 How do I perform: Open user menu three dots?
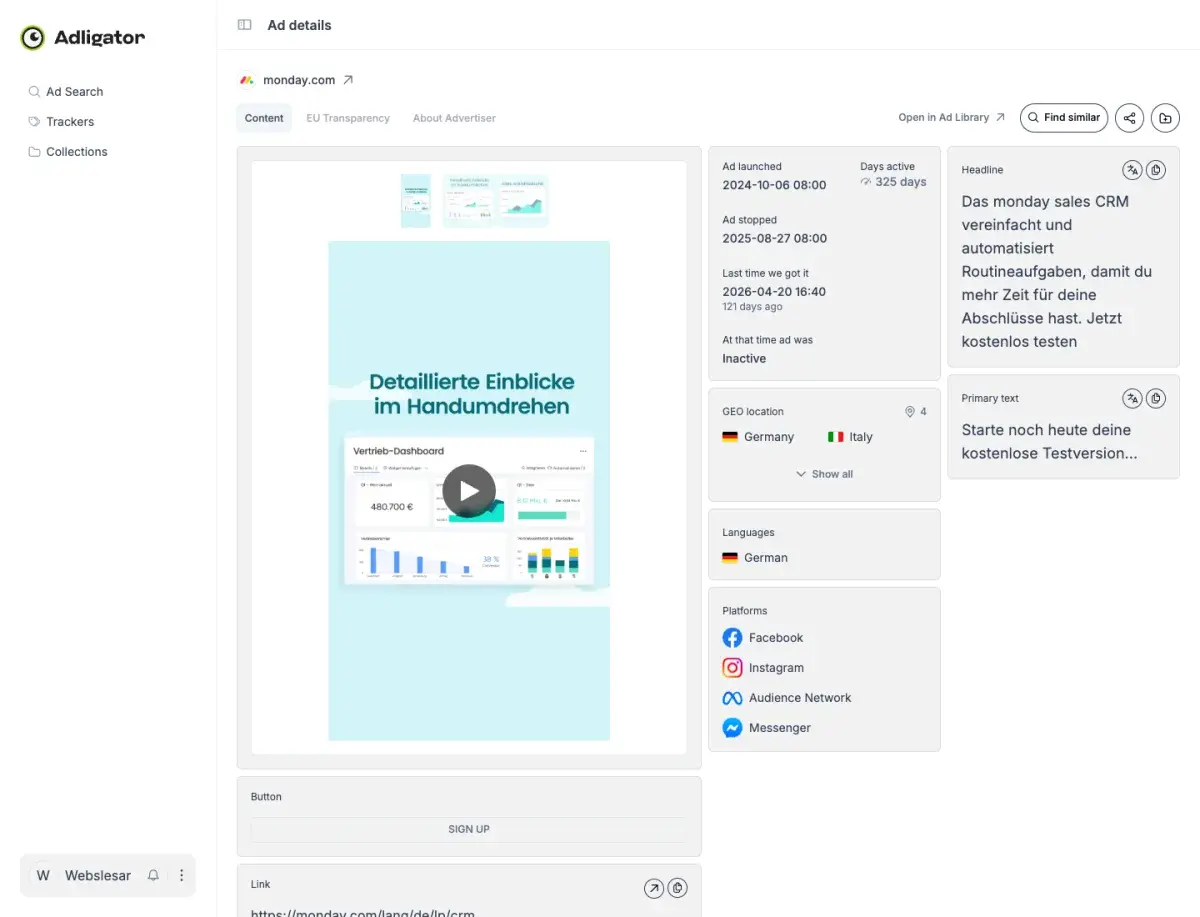tap(181, 875)
